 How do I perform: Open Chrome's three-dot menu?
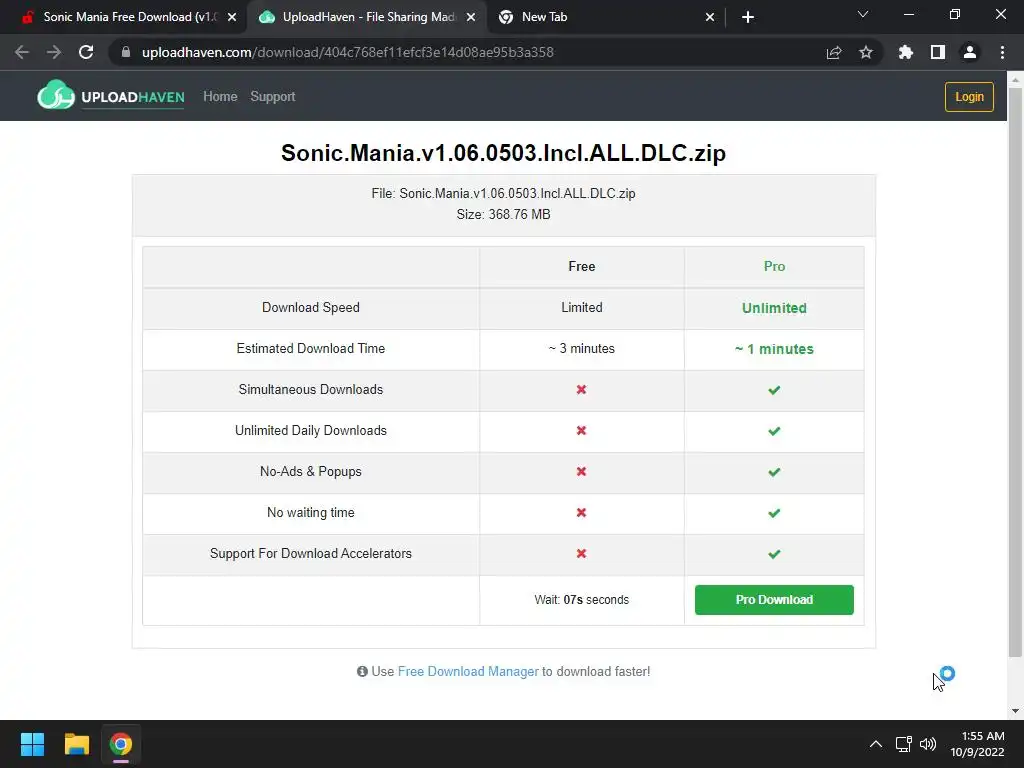coord(1002,52)
